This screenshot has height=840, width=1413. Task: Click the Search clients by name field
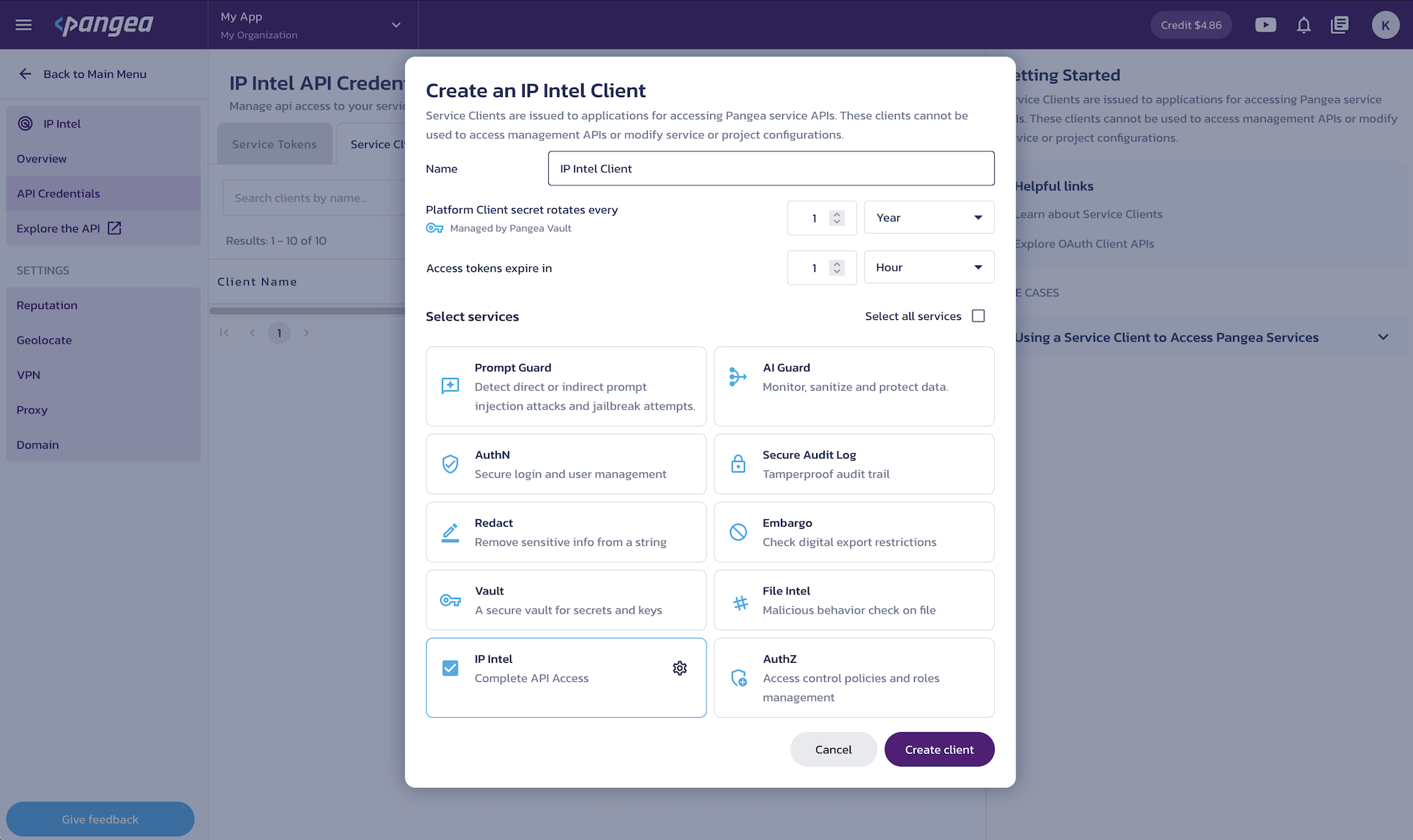[x=314, y=198]
